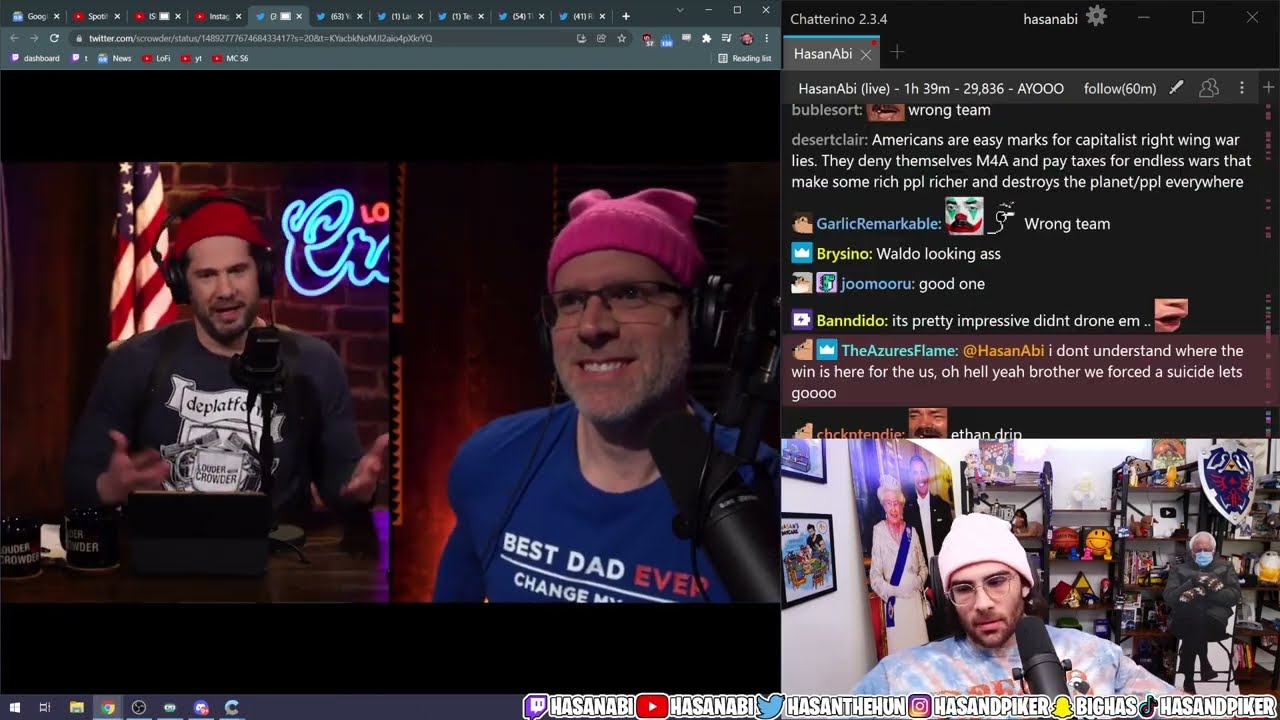The image size is (1280, 720).
Task: Open yt bookmark
Action: pos(192,58)
